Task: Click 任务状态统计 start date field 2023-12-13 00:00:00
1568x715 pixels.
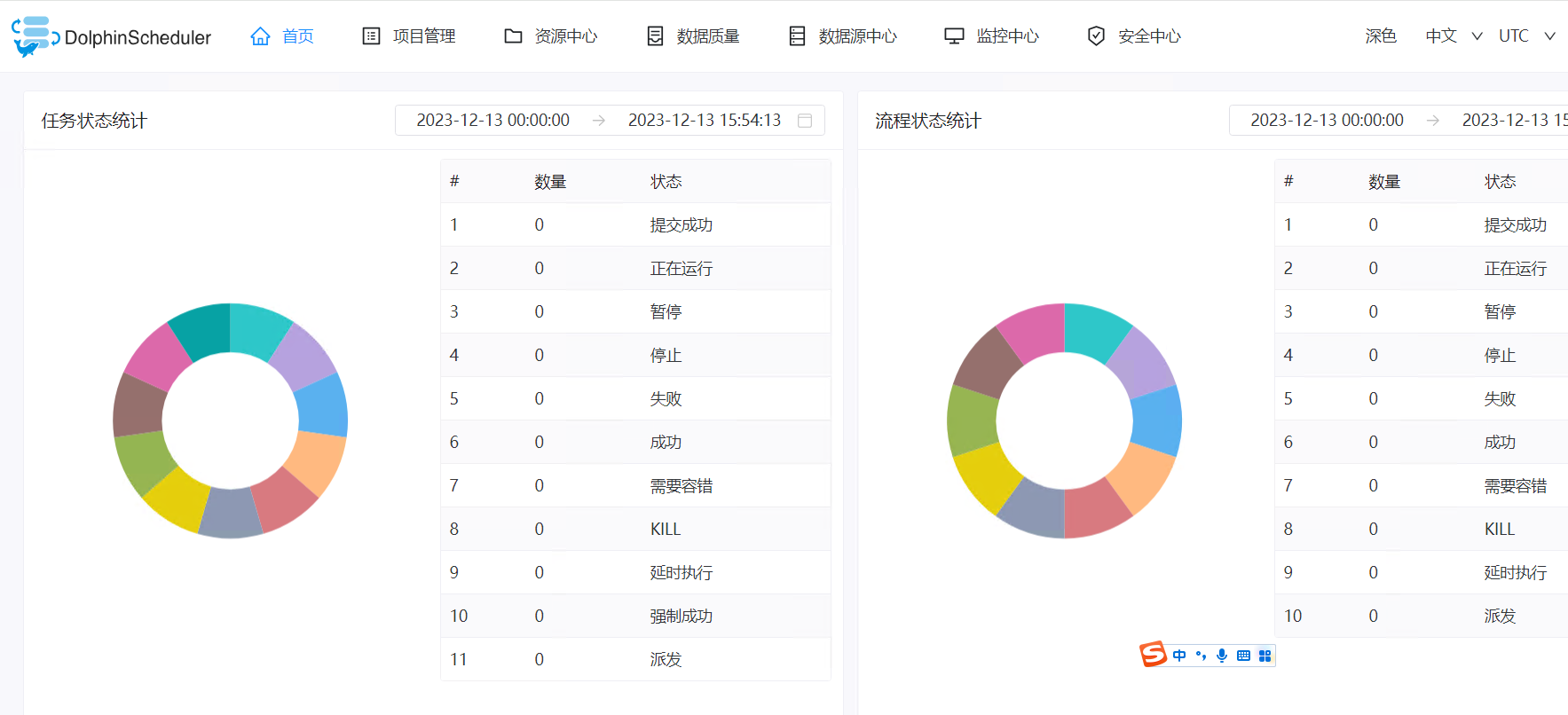Action: (492, 121)
